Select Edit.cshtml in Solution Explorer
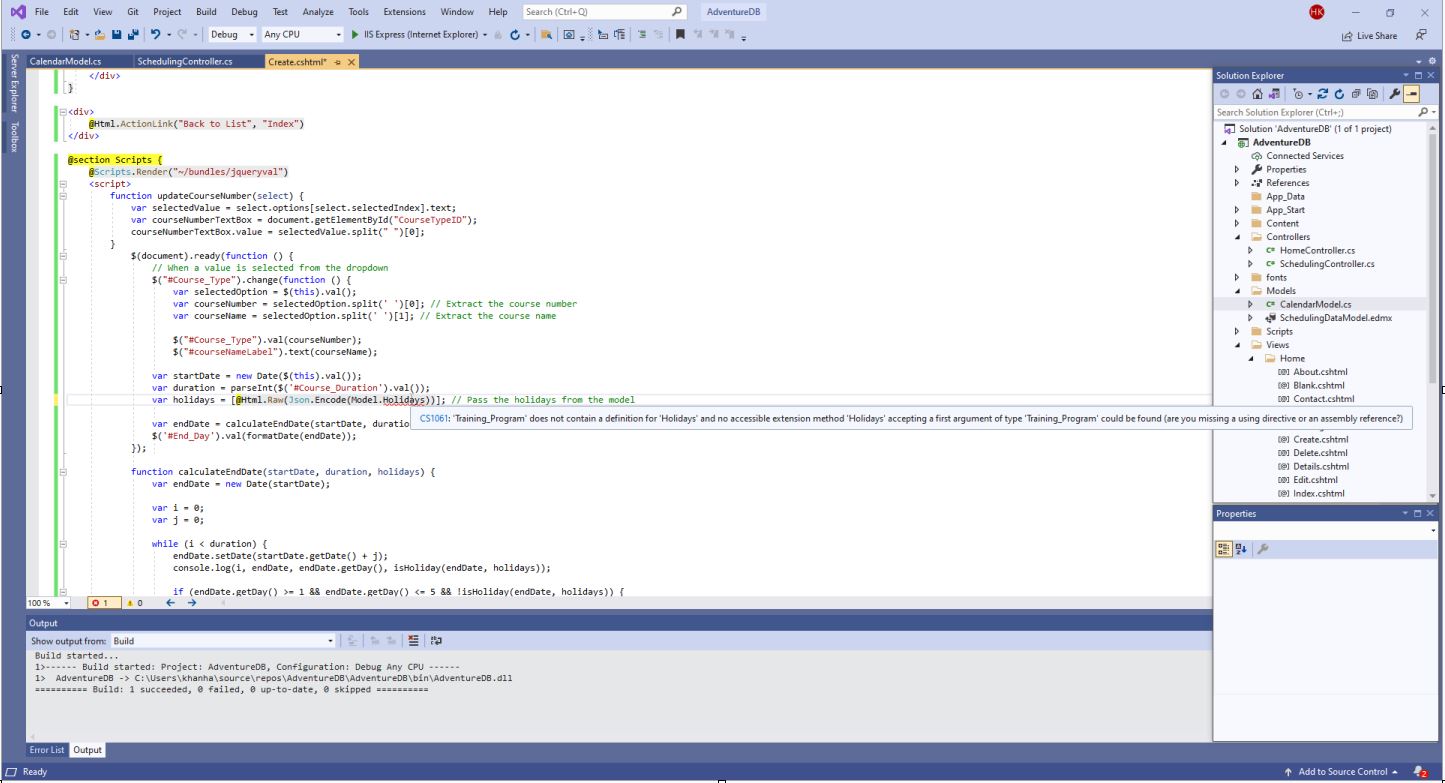 click(x=1314, y=480)
